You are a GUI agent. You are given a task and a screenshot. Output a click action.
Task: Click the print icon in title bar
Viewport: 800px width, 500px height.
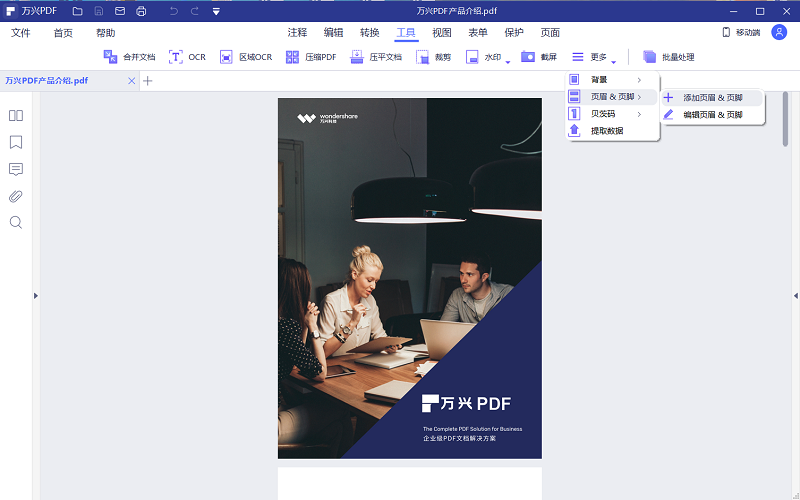[x=141, y=11]
